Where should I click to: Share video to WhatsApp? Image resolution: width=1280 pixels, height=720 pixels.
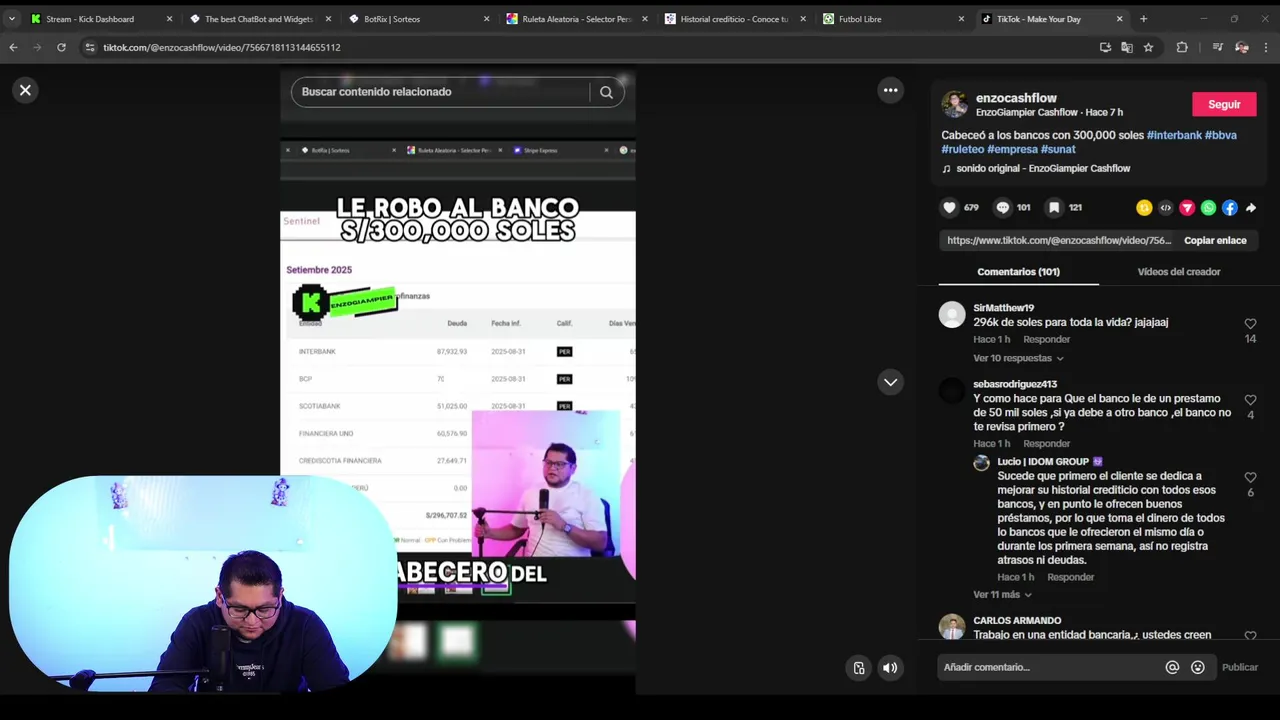coord(1208,208)
